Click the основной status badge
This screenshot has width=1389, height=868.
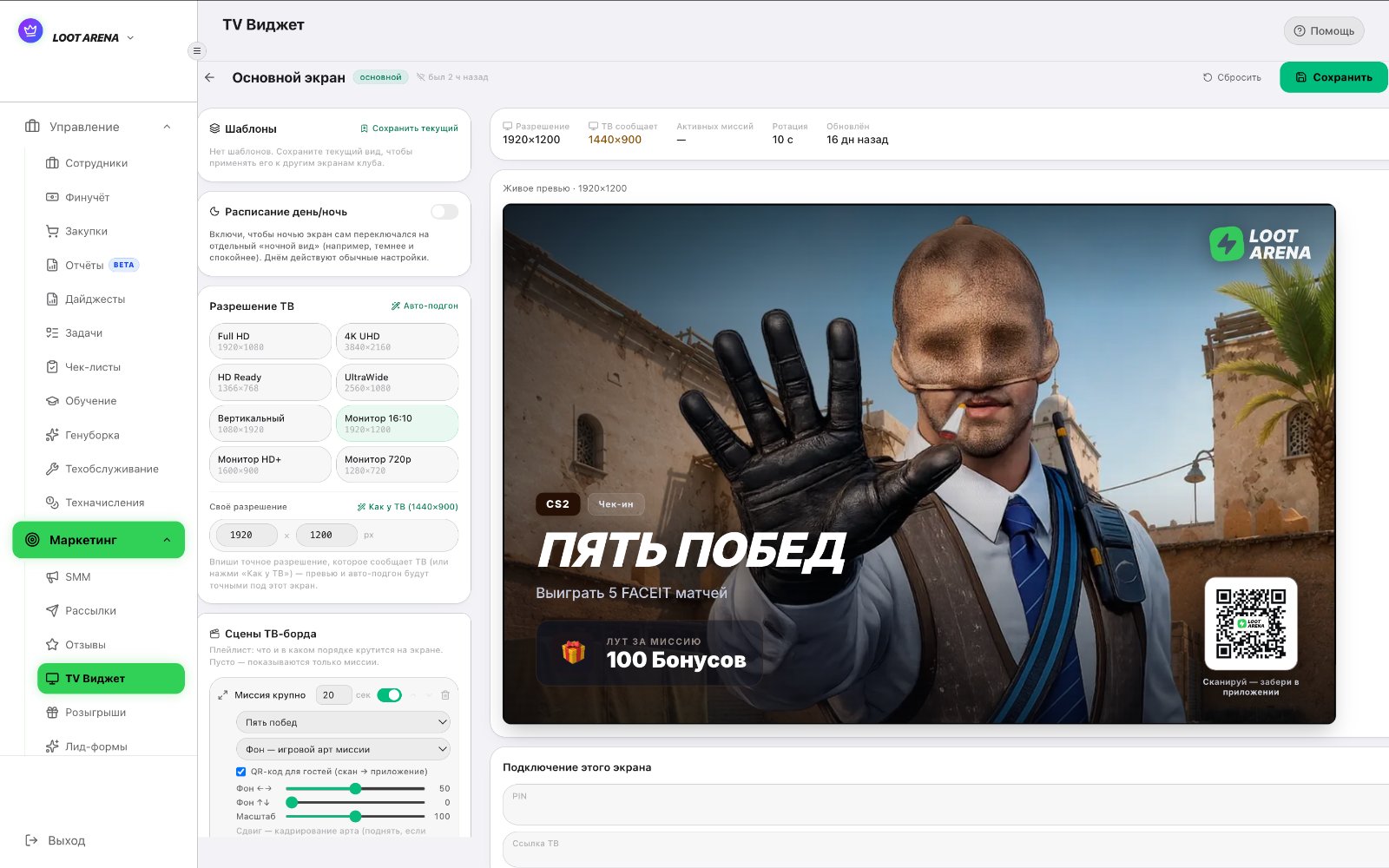click(x=381, y=77)
